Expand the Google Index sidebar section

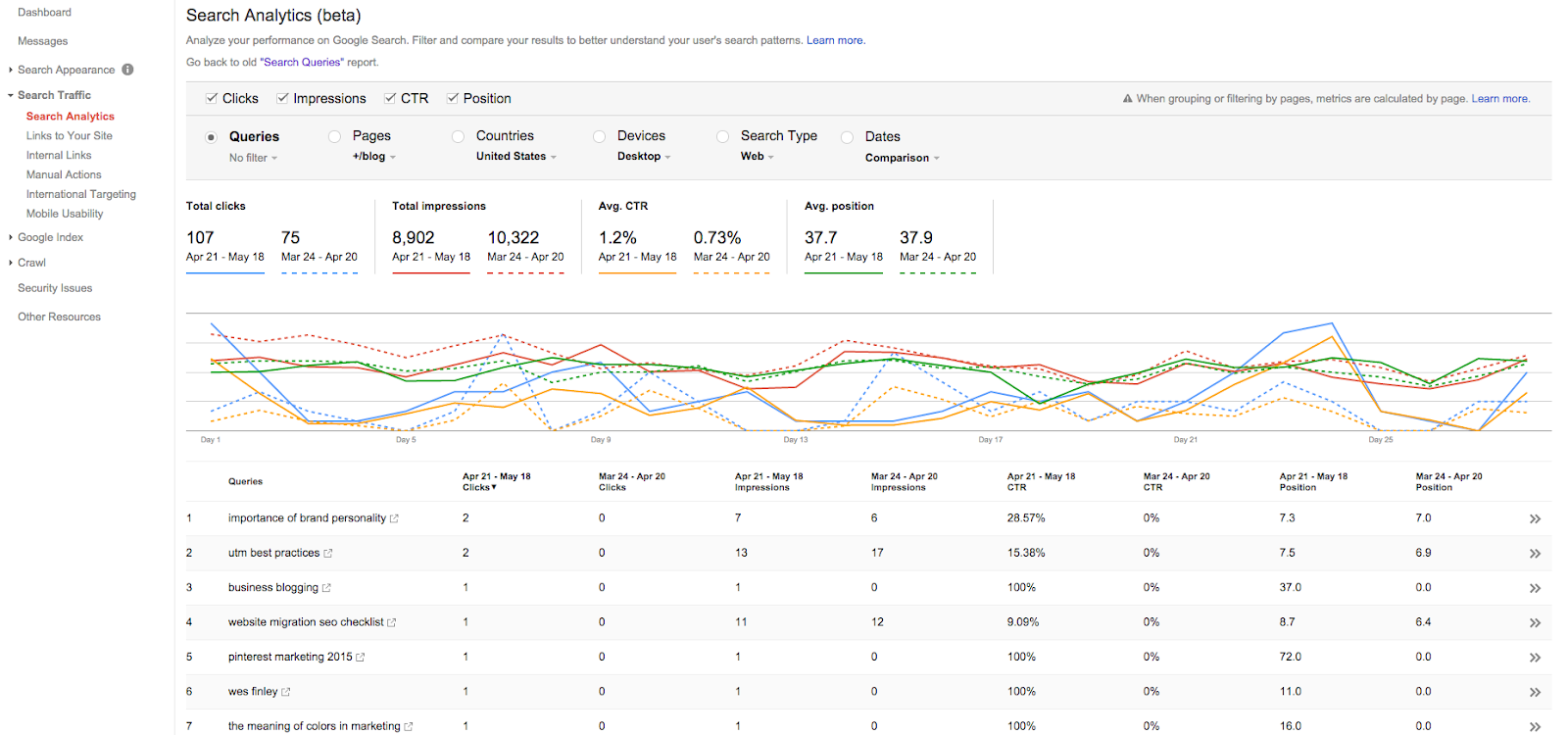(49, 237)
